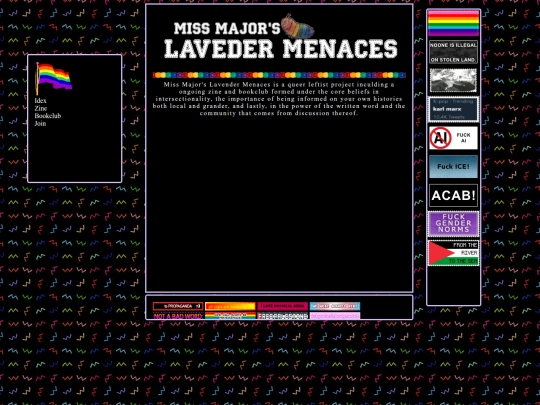Click the pink lavender footer badge
The height and width of the screenshot is (405, 540).
pos(335,316)
